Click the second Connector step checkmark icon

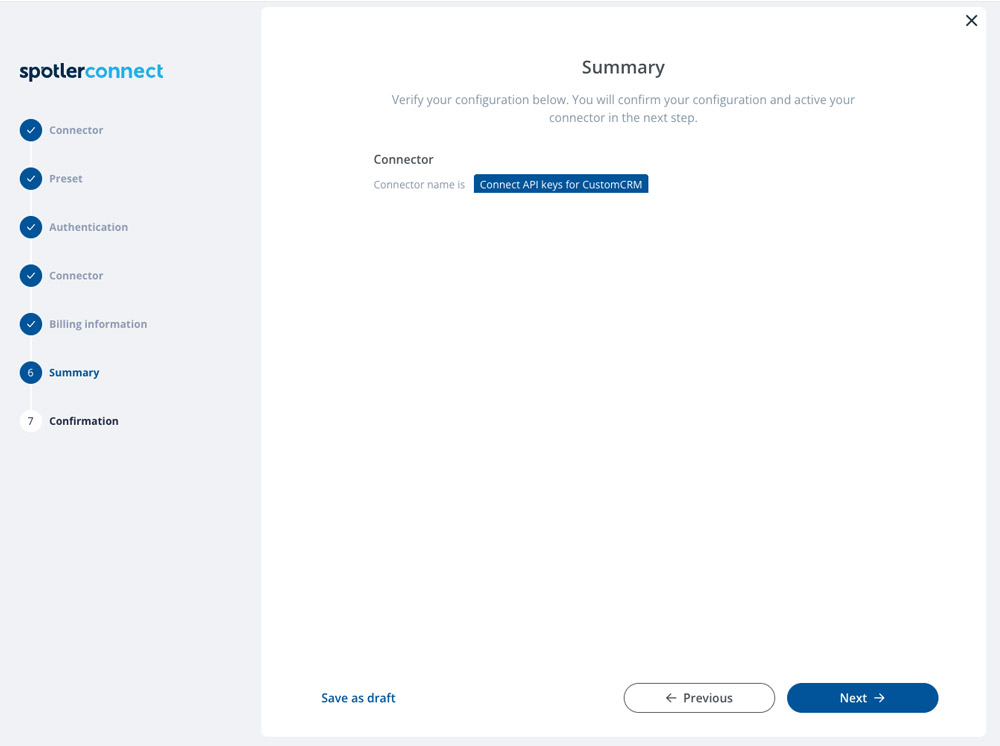point(31,275)
